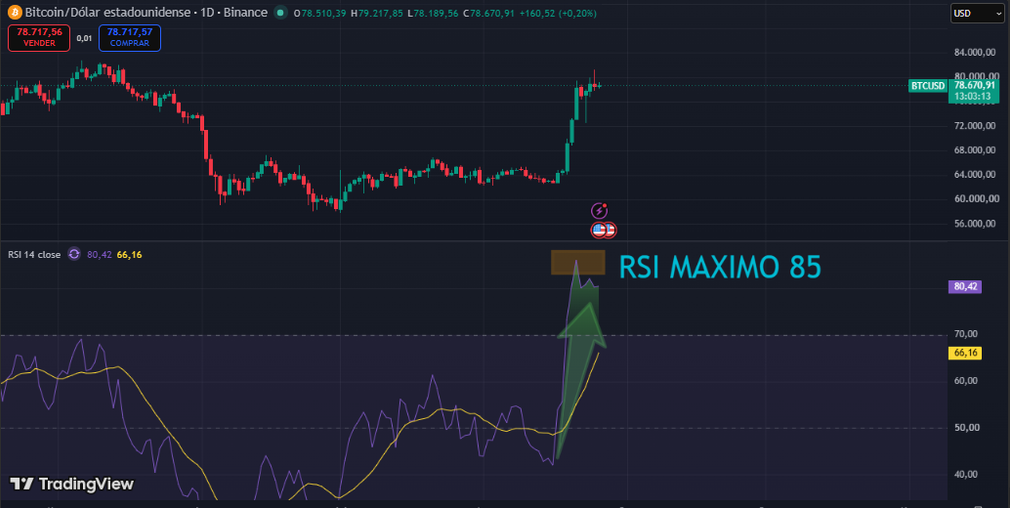Click the low value L78.189,56
Viewport: 1010px width, 508px height.
tap(435, 14)
